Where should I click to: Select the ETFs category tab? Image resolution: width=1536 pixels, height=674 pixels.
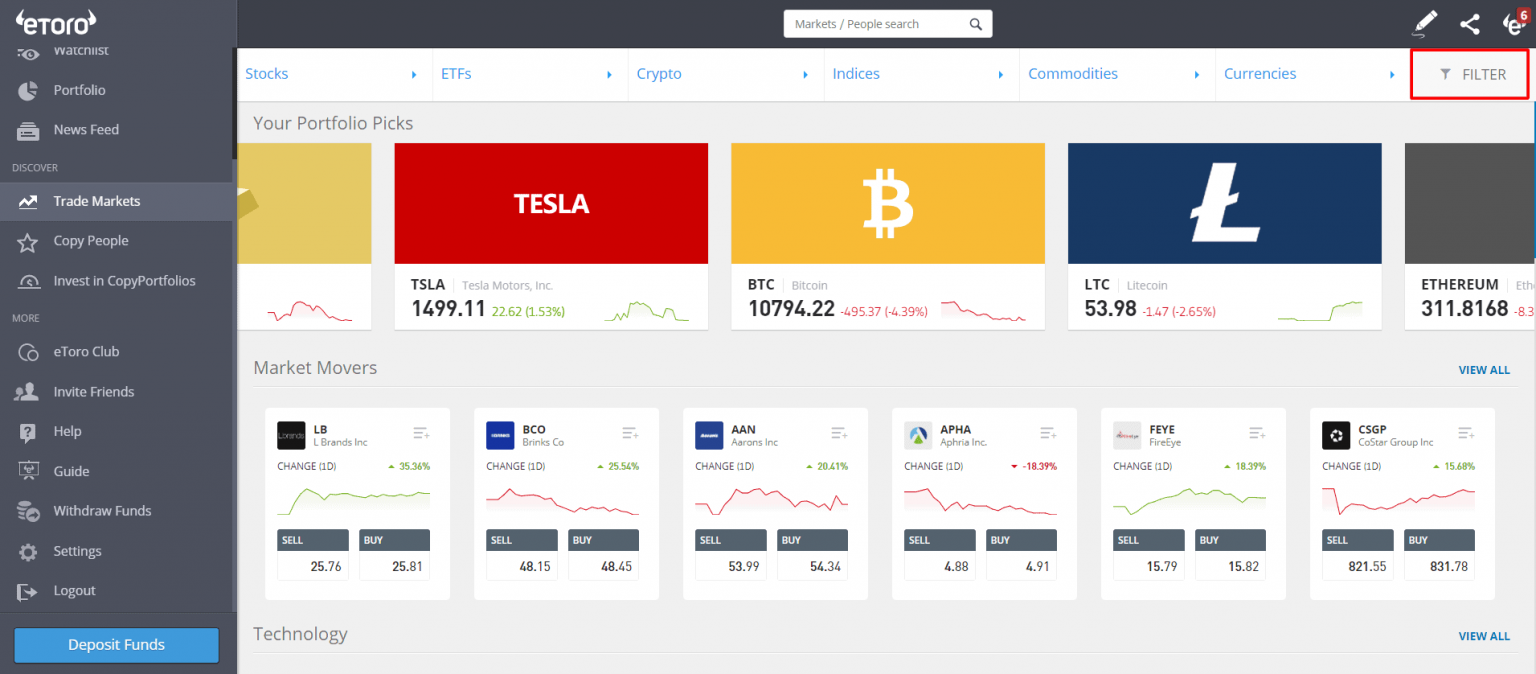click(456, 73)
